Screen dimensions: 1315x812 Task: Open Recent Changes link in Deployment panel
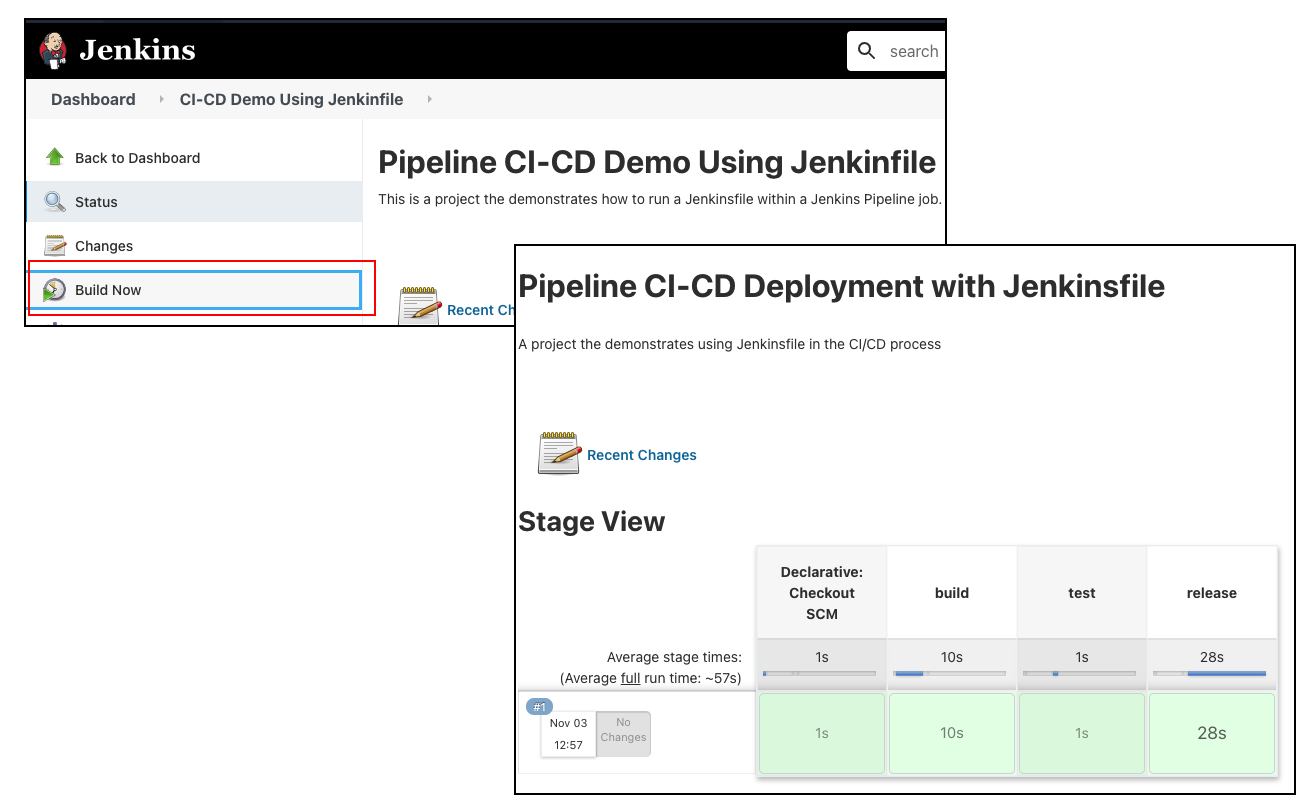(x=641, y=455)
